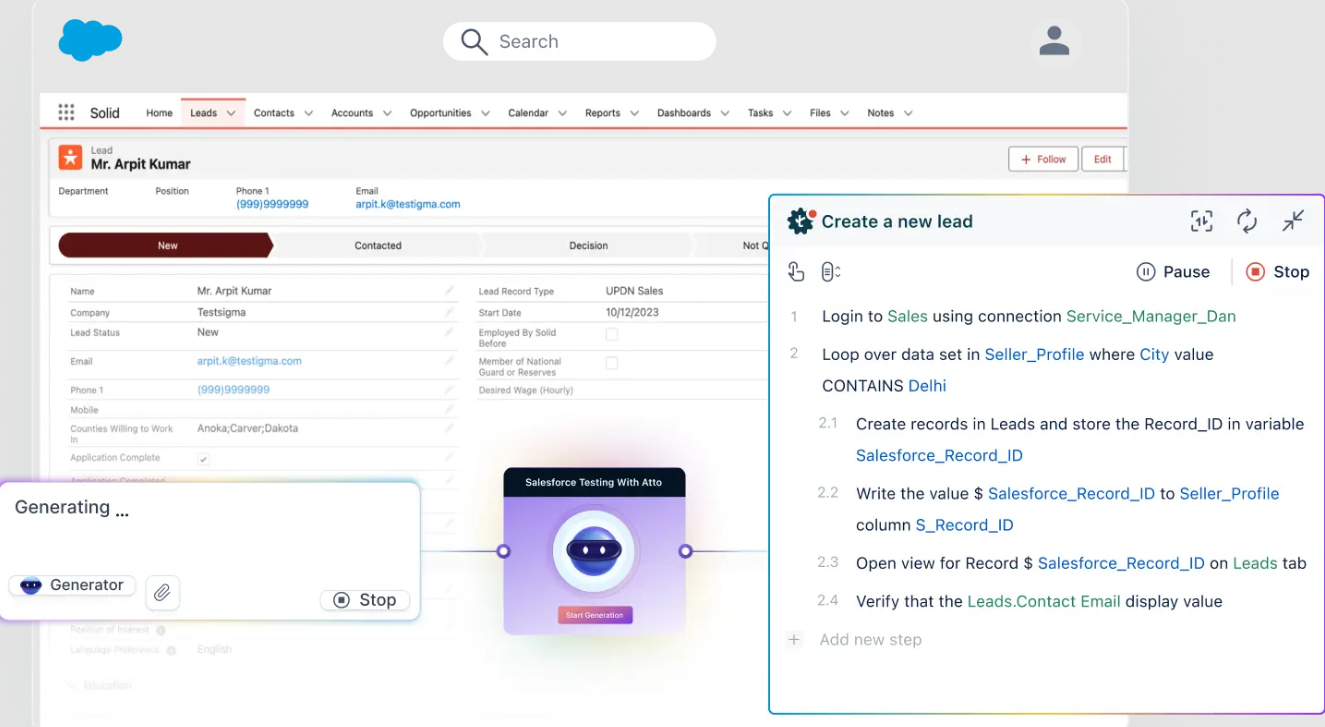
Task: Toggle Member of National Guard or Reserves checkbox
Action: coord(611,363)
